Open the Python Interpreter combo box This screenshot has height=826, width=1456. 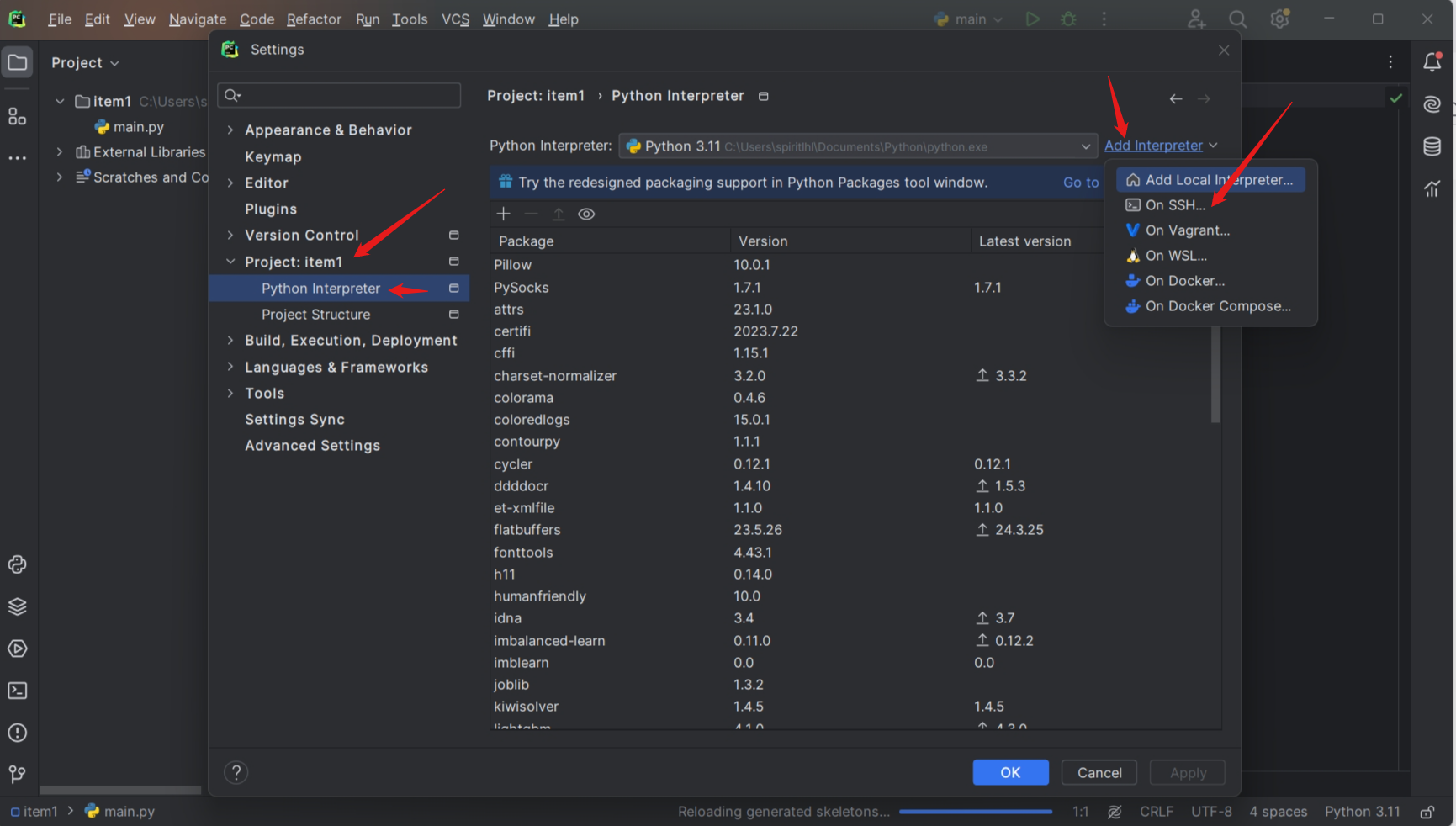pyautogui.click(x=858, y=146)
